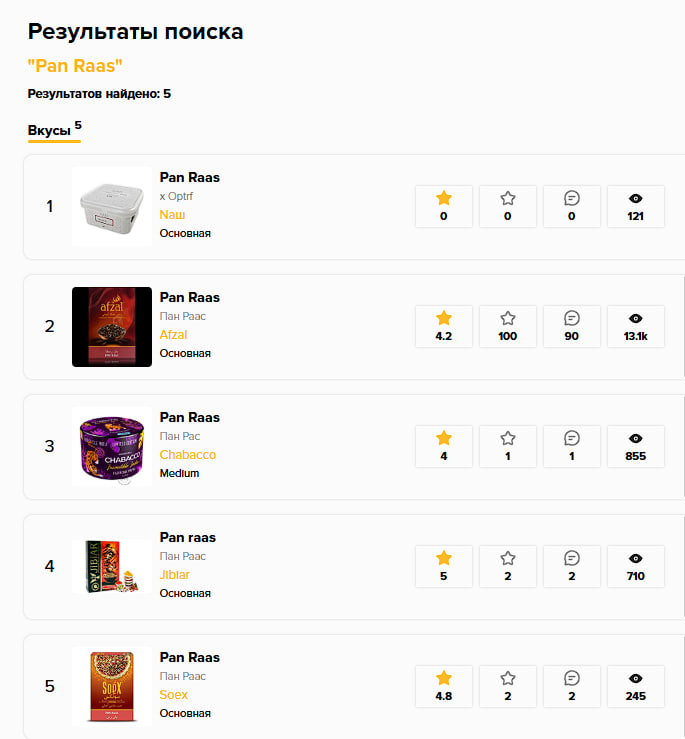Click the eye views box showing 13.1k
Image resolution: width=685 pixels, height=739 pixels.
click(636, 327)
